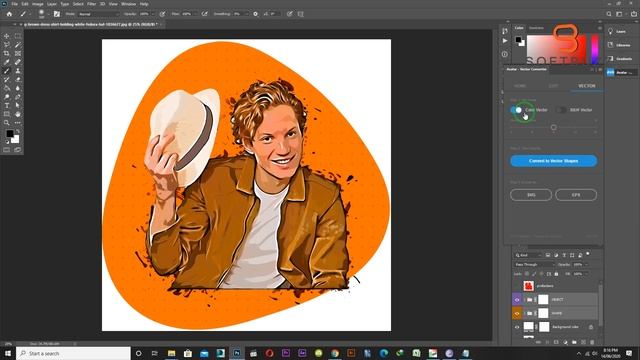Select the Brush tool in toolbox
This screenshot has width=640, height=360.
(x=7, y=71)
